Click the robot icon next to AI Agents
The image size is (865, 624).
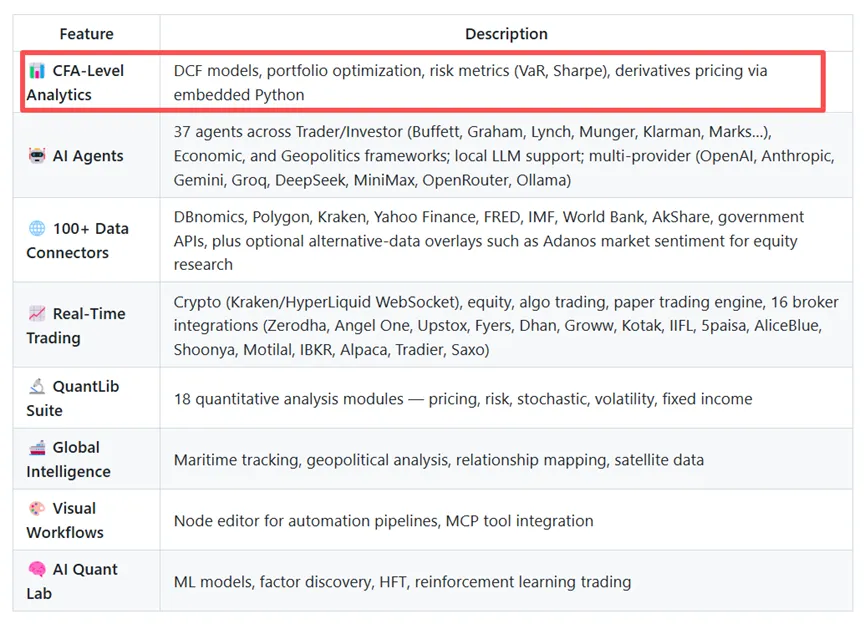pos(37,156)
